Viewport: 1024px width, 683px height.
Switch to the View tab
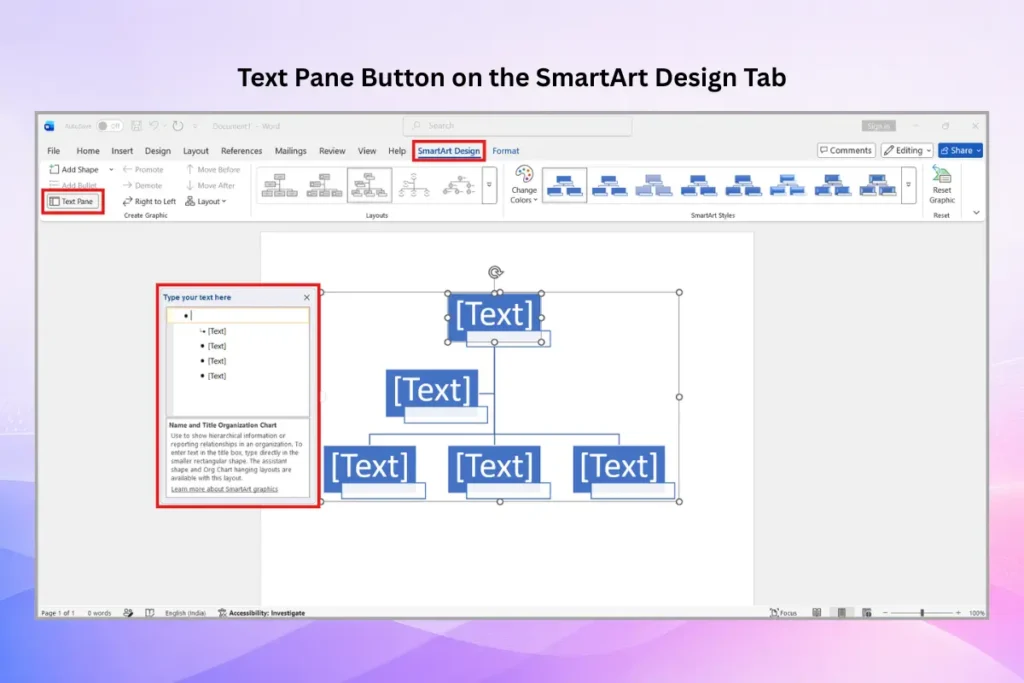[x=366, y=151]
